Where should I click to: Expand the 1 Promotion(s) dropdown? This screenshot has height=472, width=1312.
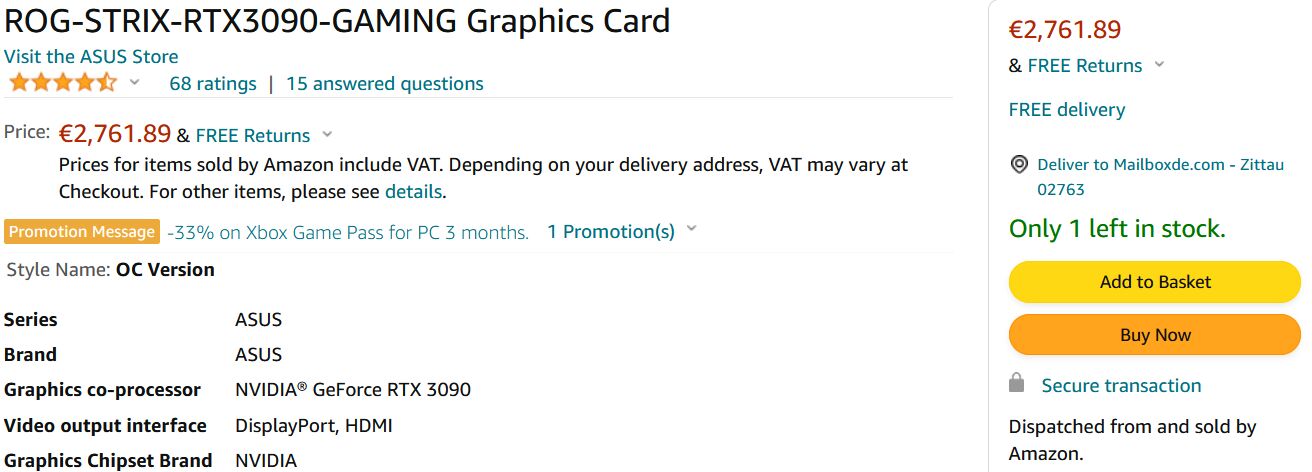pyautogui.click(x=691, y=230)
